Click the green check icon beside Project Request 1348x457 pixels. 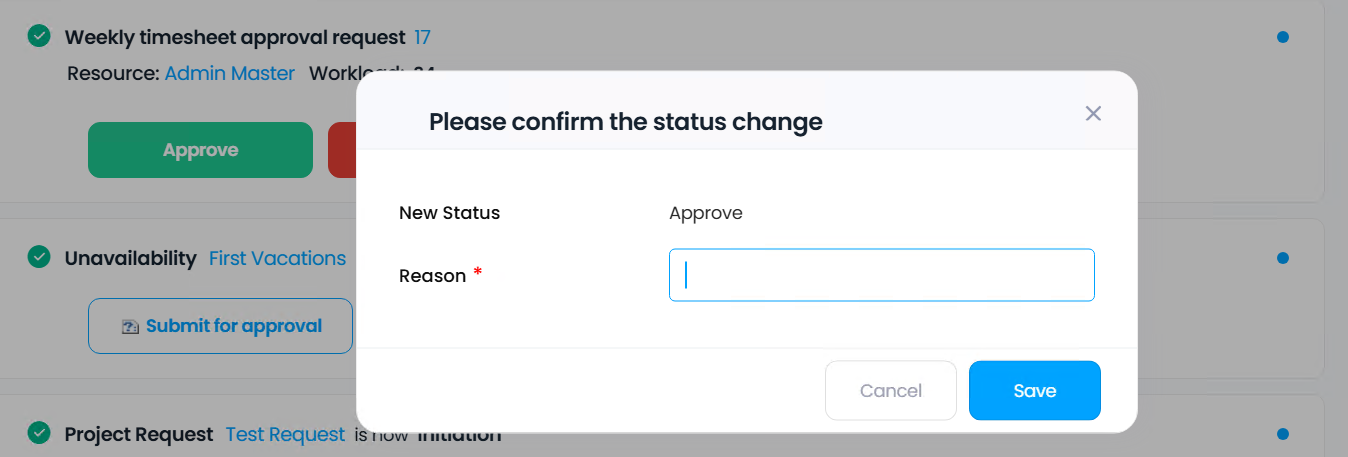[39, 433]
